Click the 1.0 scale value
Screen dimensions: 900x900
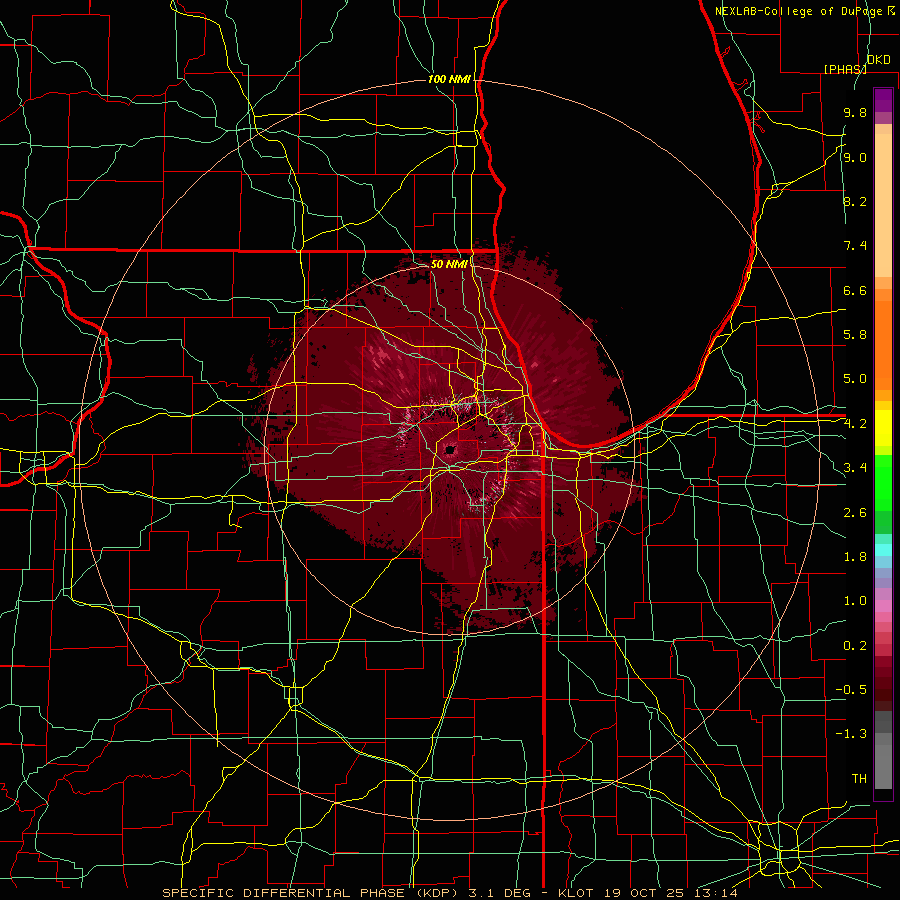pyautogui.click(x=855, y=601)
